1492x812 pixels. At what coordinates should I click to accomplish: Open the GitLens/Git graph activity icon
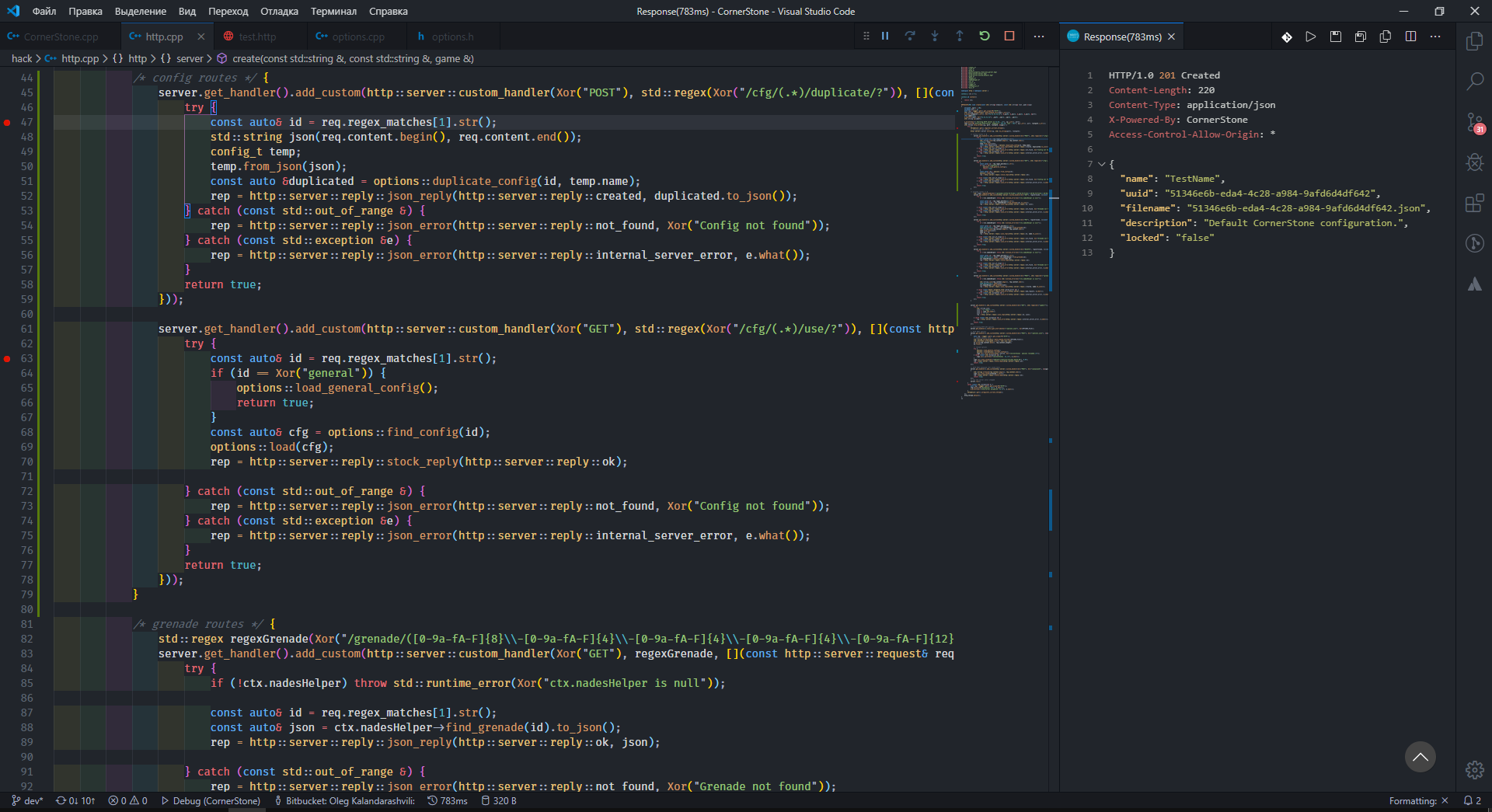pyautogui.click(x=1474, y=243)
